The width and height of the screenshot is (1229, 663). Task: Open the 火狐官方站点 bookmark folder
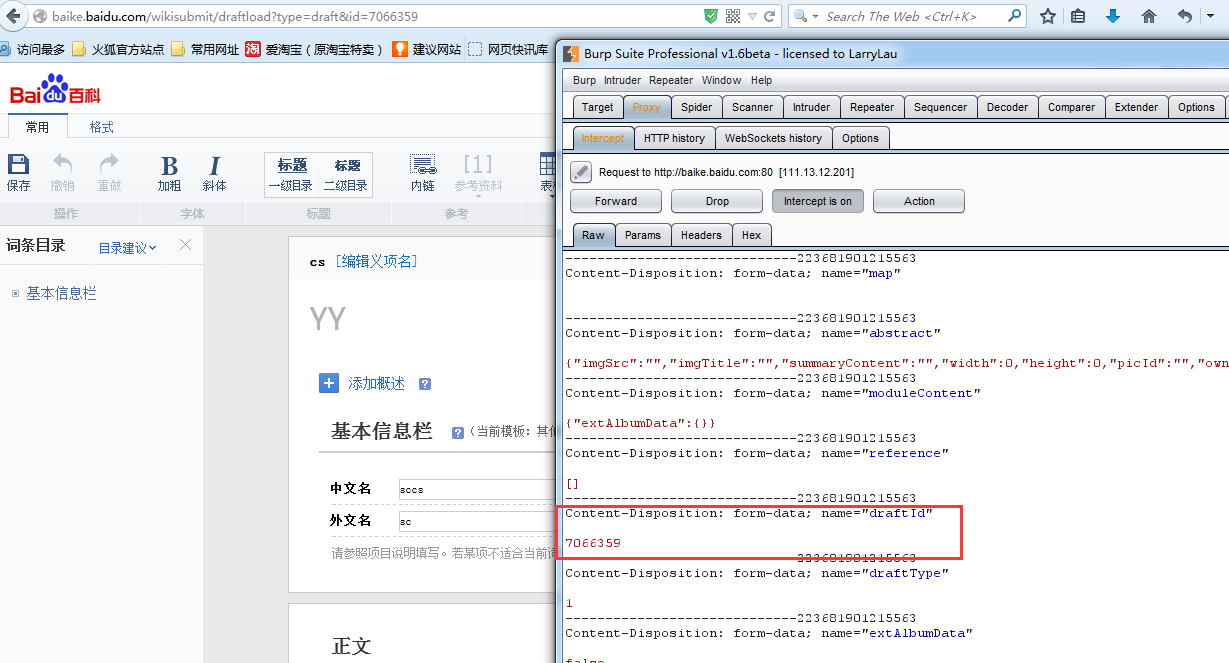click(118, 49)
